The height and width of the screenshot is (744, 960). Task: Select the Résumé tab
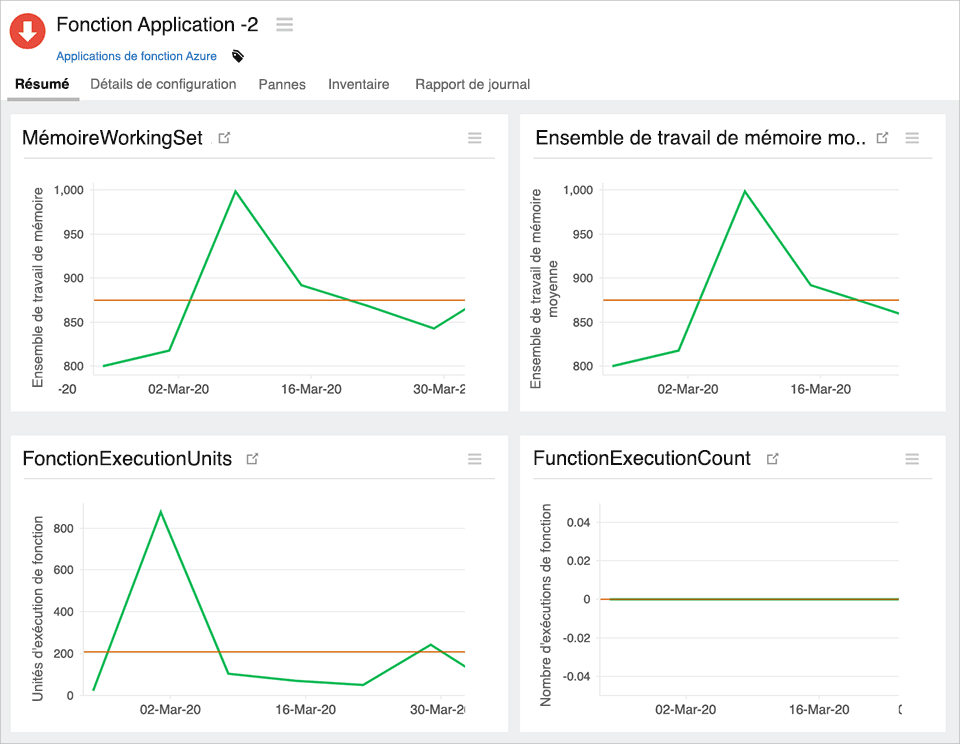click(x=42, y=85)
